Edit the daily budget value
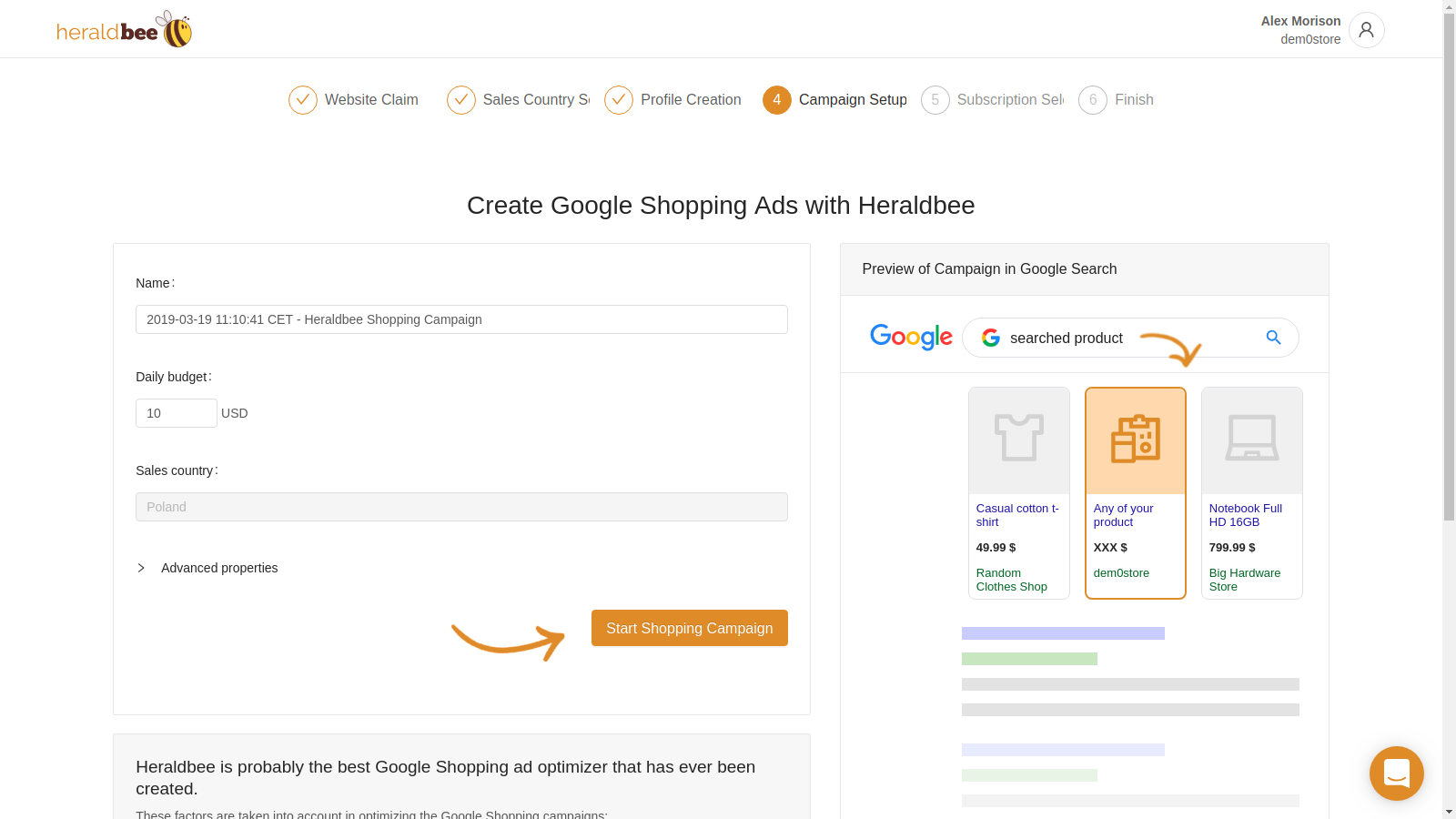This screenshot has width=1456, height=819. [x=176, y=413]
